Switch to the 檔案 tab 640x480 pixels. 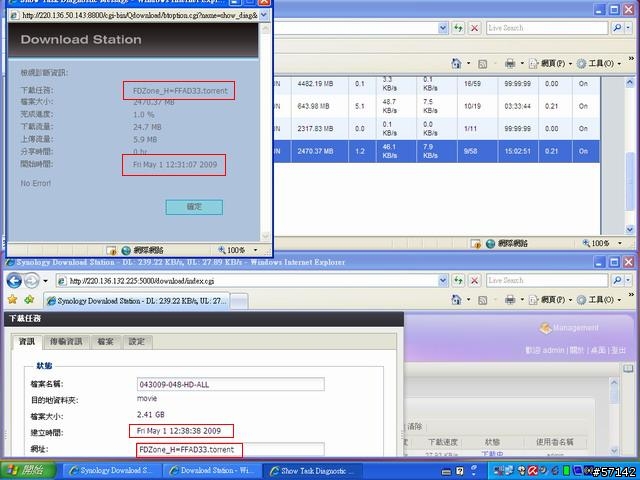pyautogui.click(x=105, y=342)
